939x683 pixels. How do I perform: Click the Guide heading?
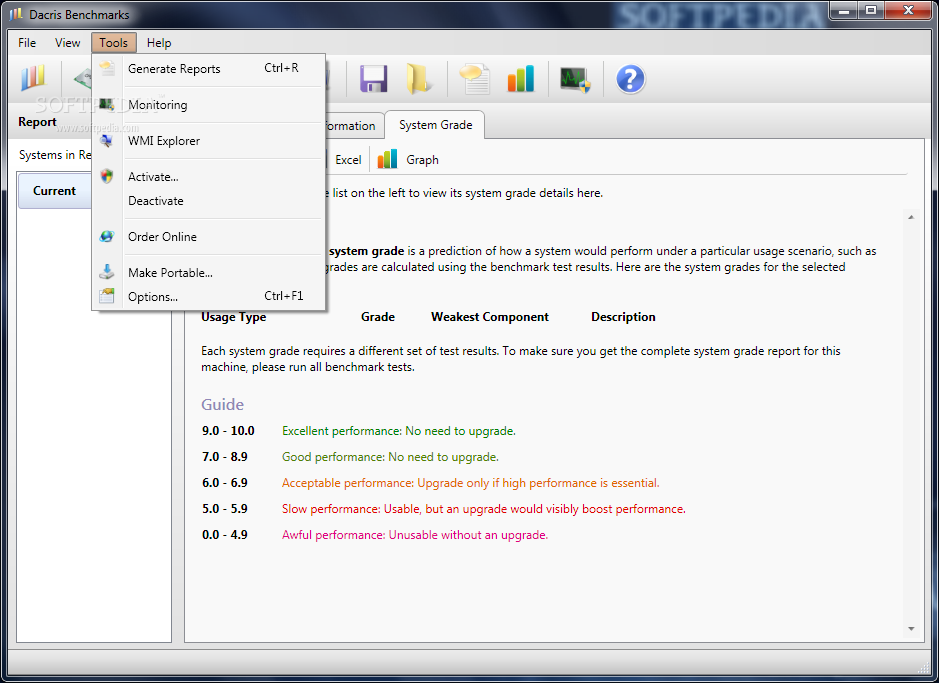click(222, 404)
